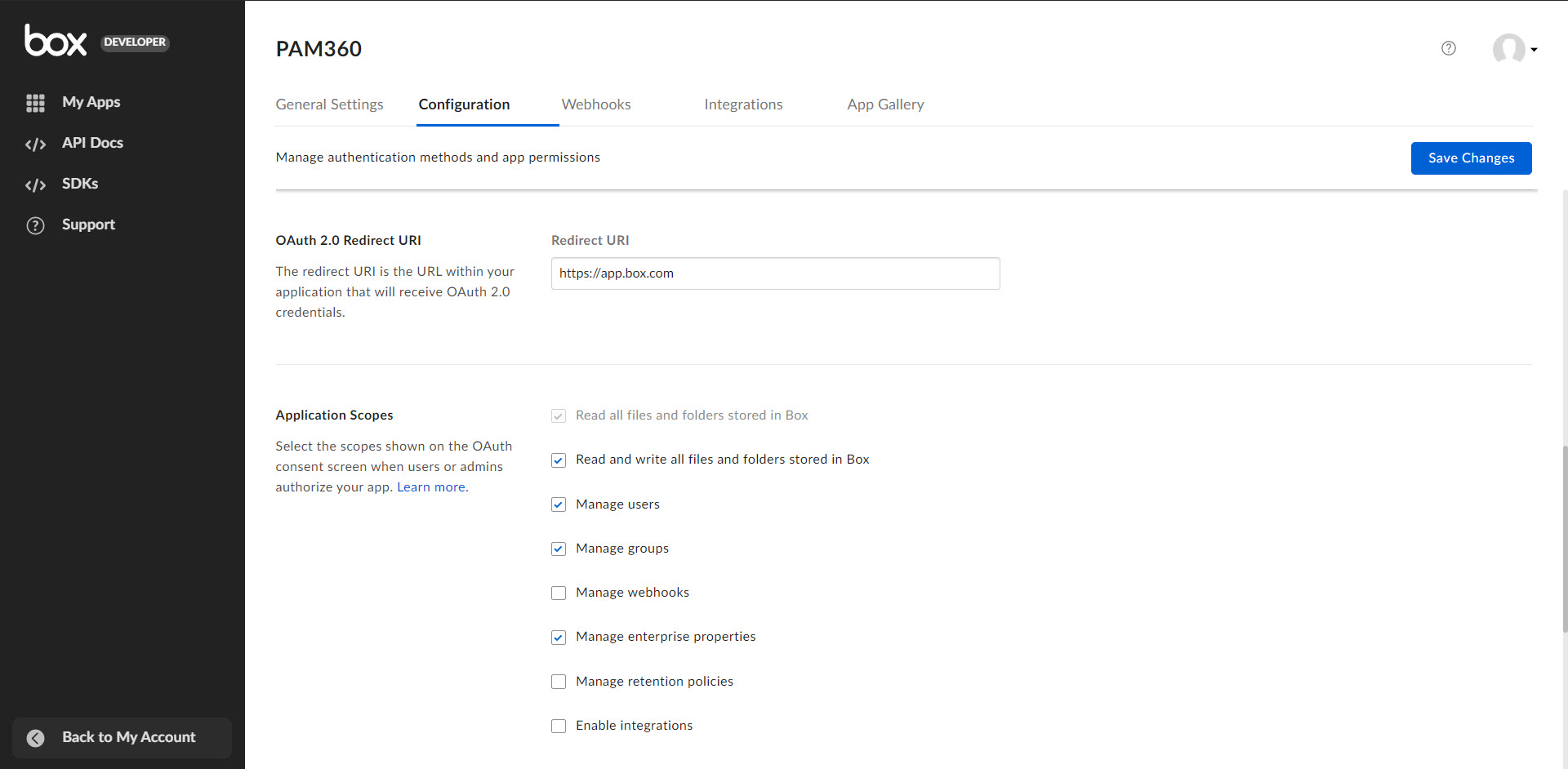Go to the App Gallery tab
This screenshot has width=1568, height=769.
click(885, 104)
